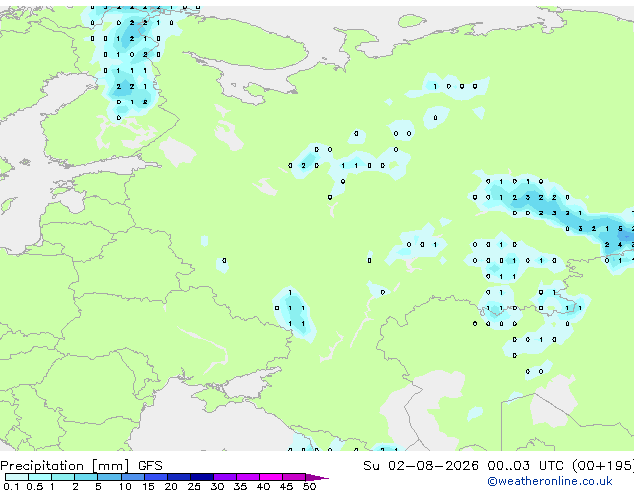Click legend label '40'
The height and width of the screenshot is (490, 634).
click(x=263, y=486)
